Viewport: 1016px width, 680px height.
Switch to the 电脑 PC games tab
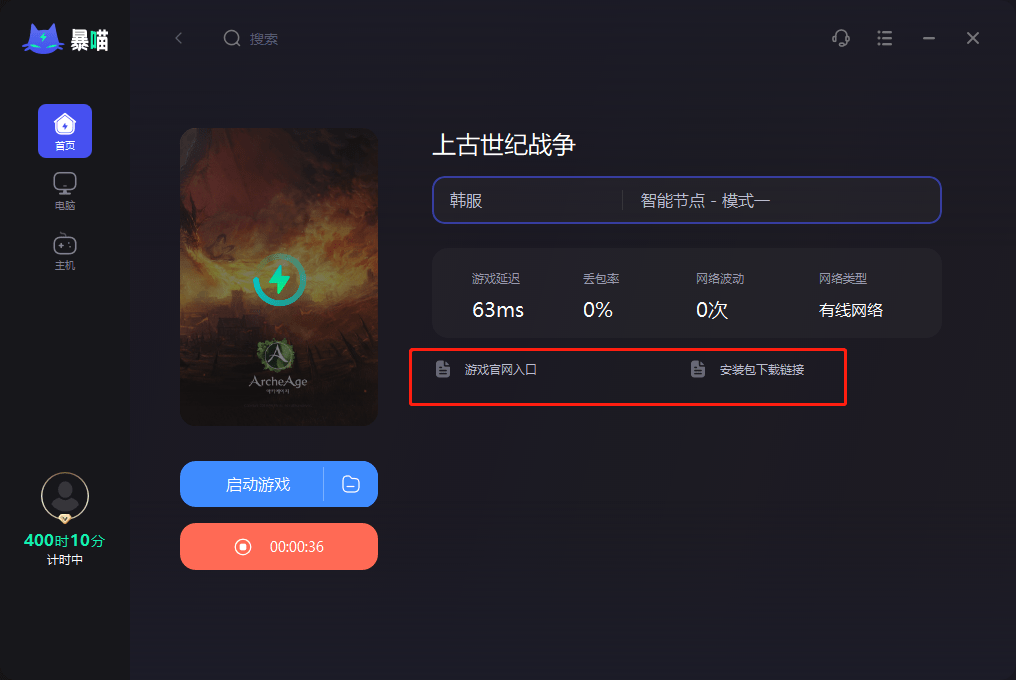pos(65,191)
